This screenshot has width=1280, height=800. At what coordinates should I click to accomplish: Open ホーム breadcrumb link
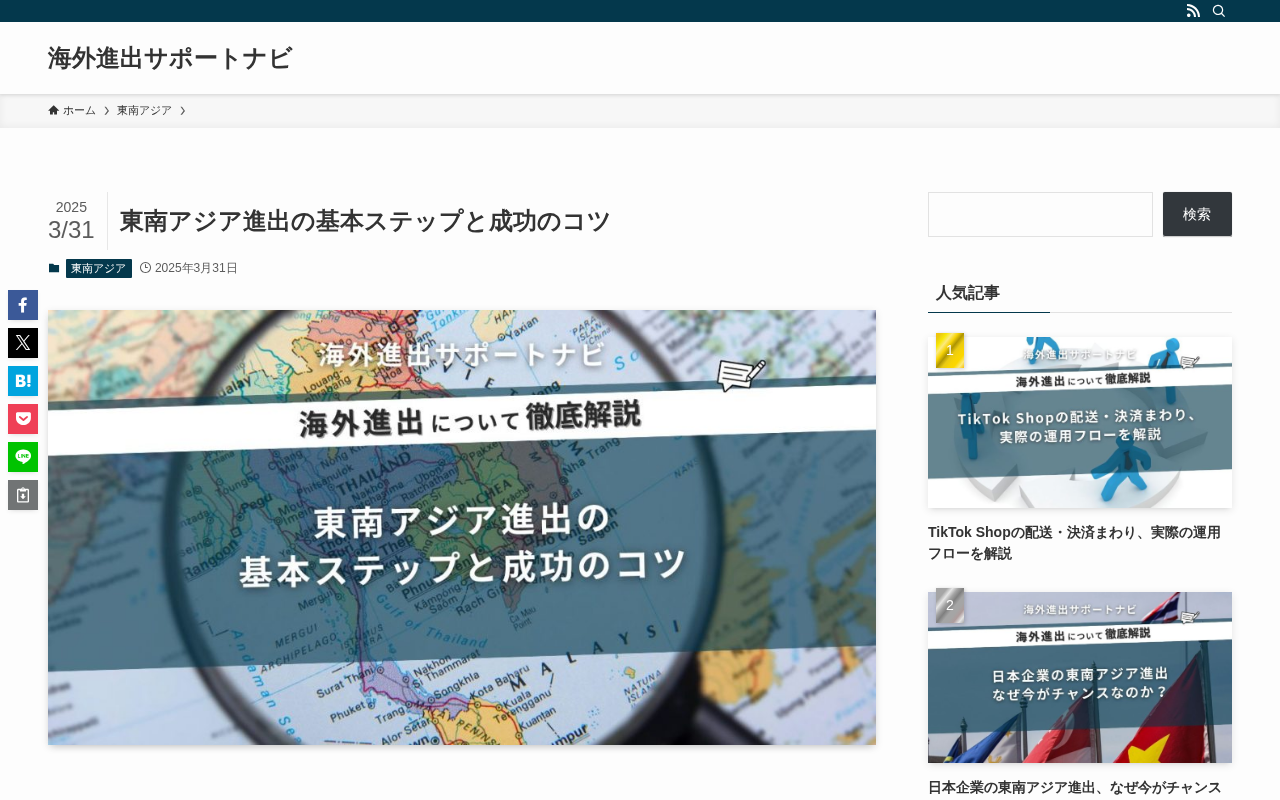click(x=79, y=110)
